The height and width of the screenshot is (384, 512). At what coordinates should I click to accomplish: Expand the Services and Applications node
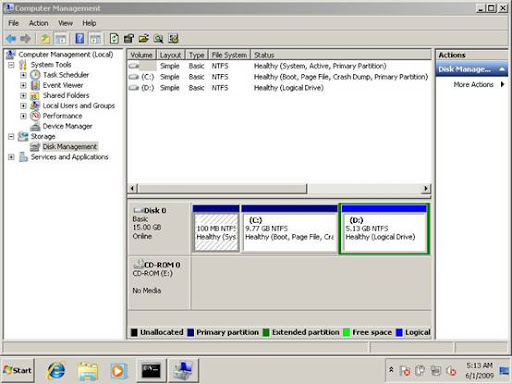(11, 157)
